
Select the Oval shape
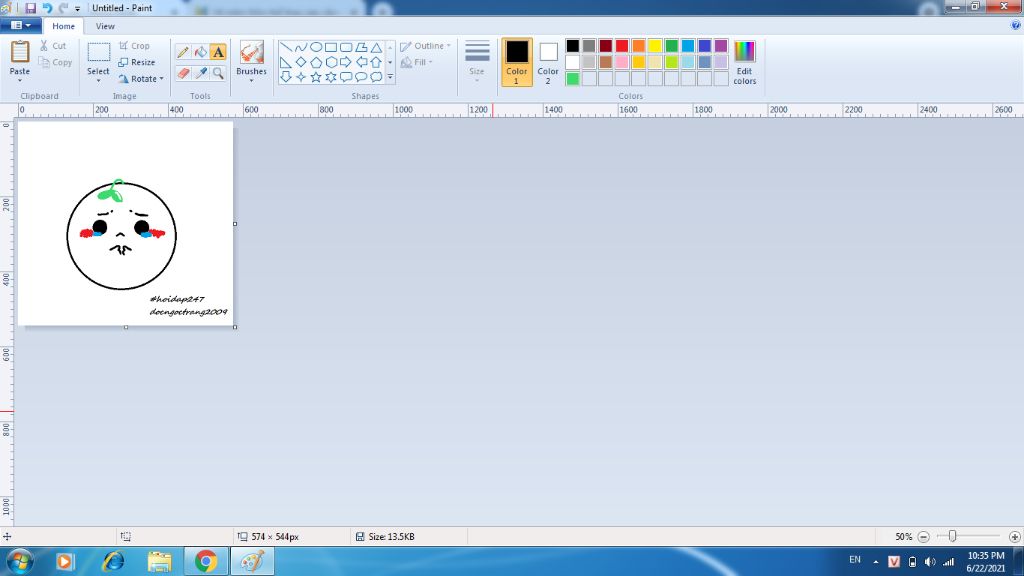[x=315, y=45]
